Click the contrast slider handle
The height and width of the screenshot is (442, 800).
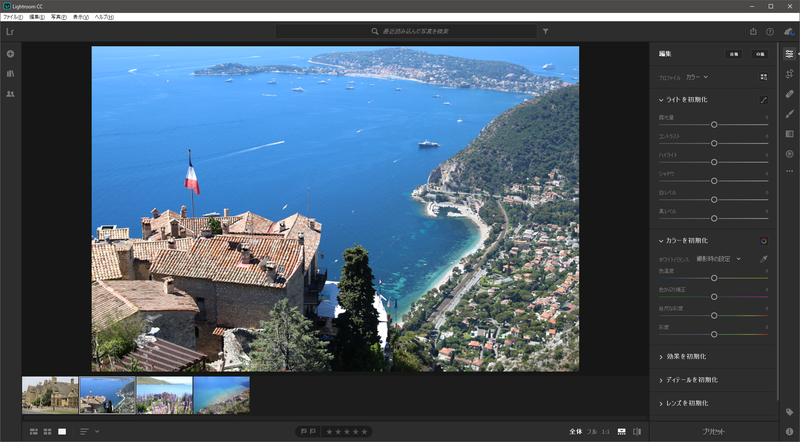(714, 143)
